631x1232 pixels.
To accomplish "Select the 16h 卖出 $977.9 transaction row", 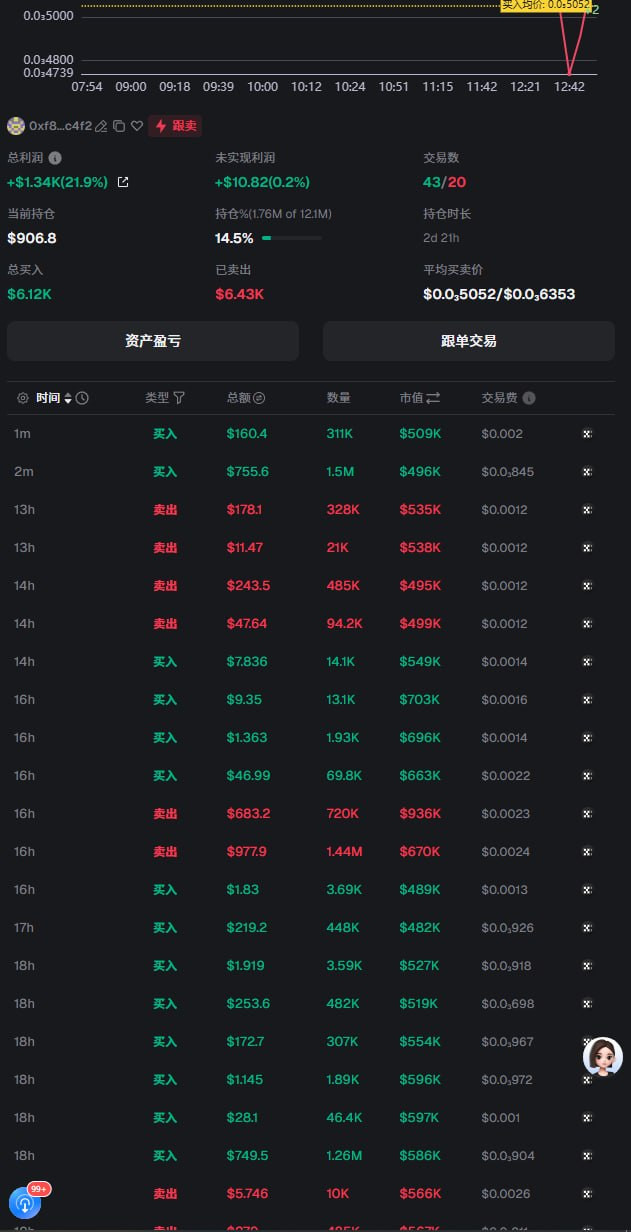I will (315, 852).
